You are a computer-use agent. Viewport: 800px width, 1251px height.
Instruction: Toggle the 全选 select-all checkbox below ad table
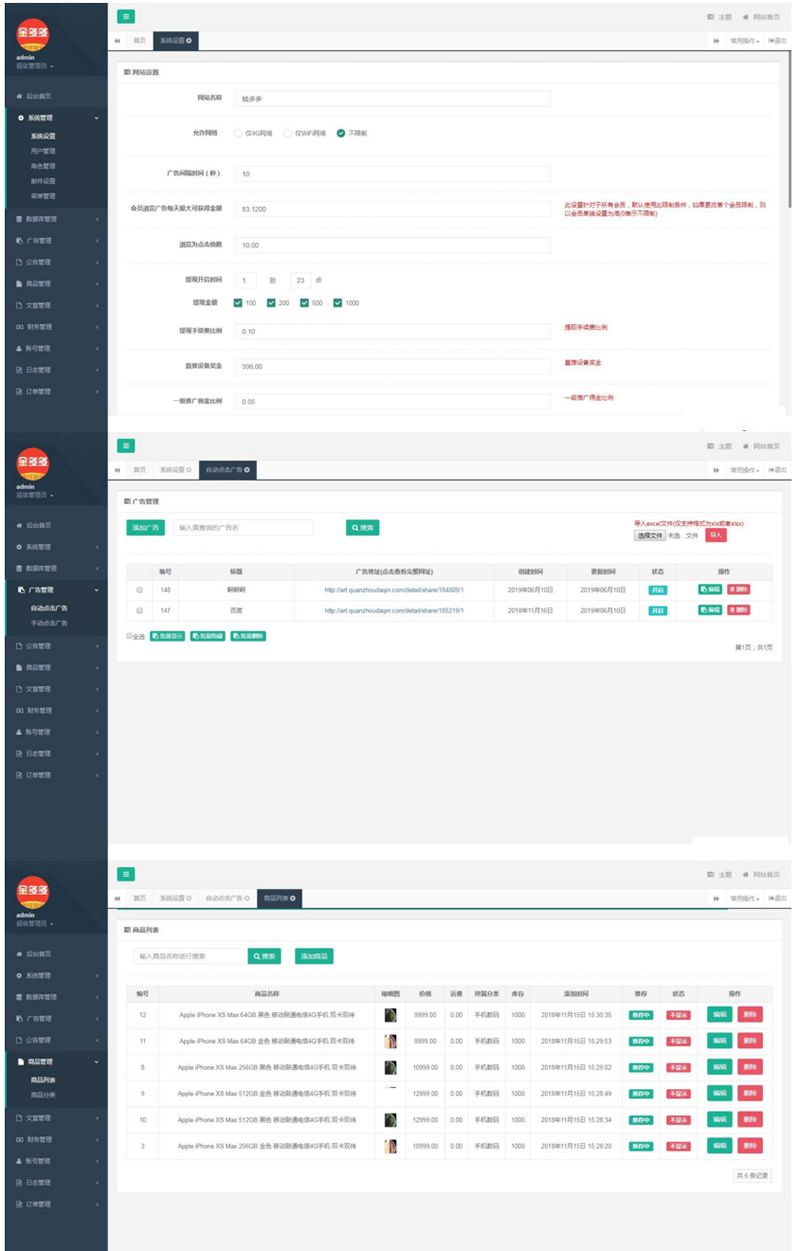pyautogui.click(x=130, y=636)
